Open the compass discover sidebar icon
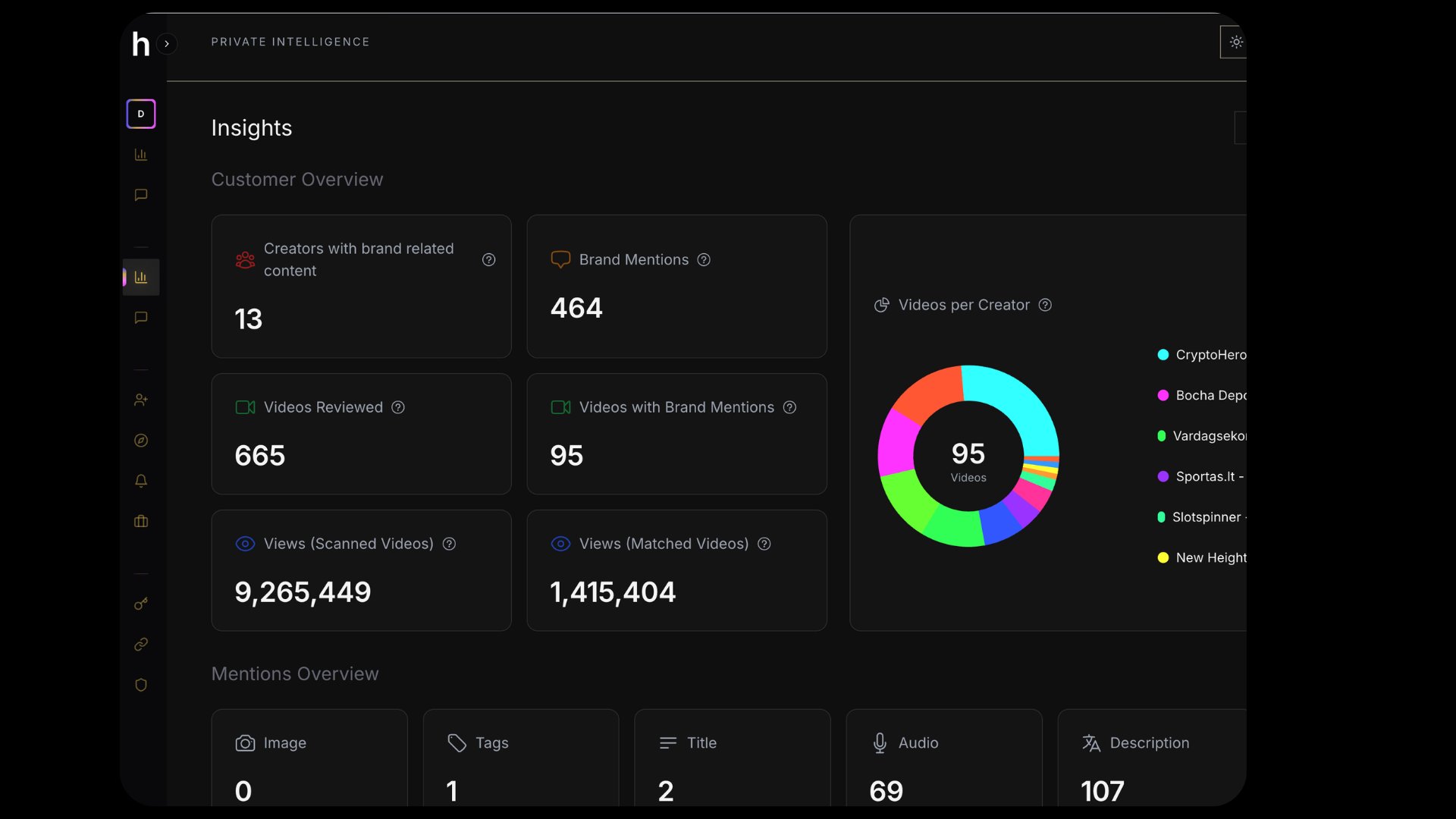 tap(141, 441)
